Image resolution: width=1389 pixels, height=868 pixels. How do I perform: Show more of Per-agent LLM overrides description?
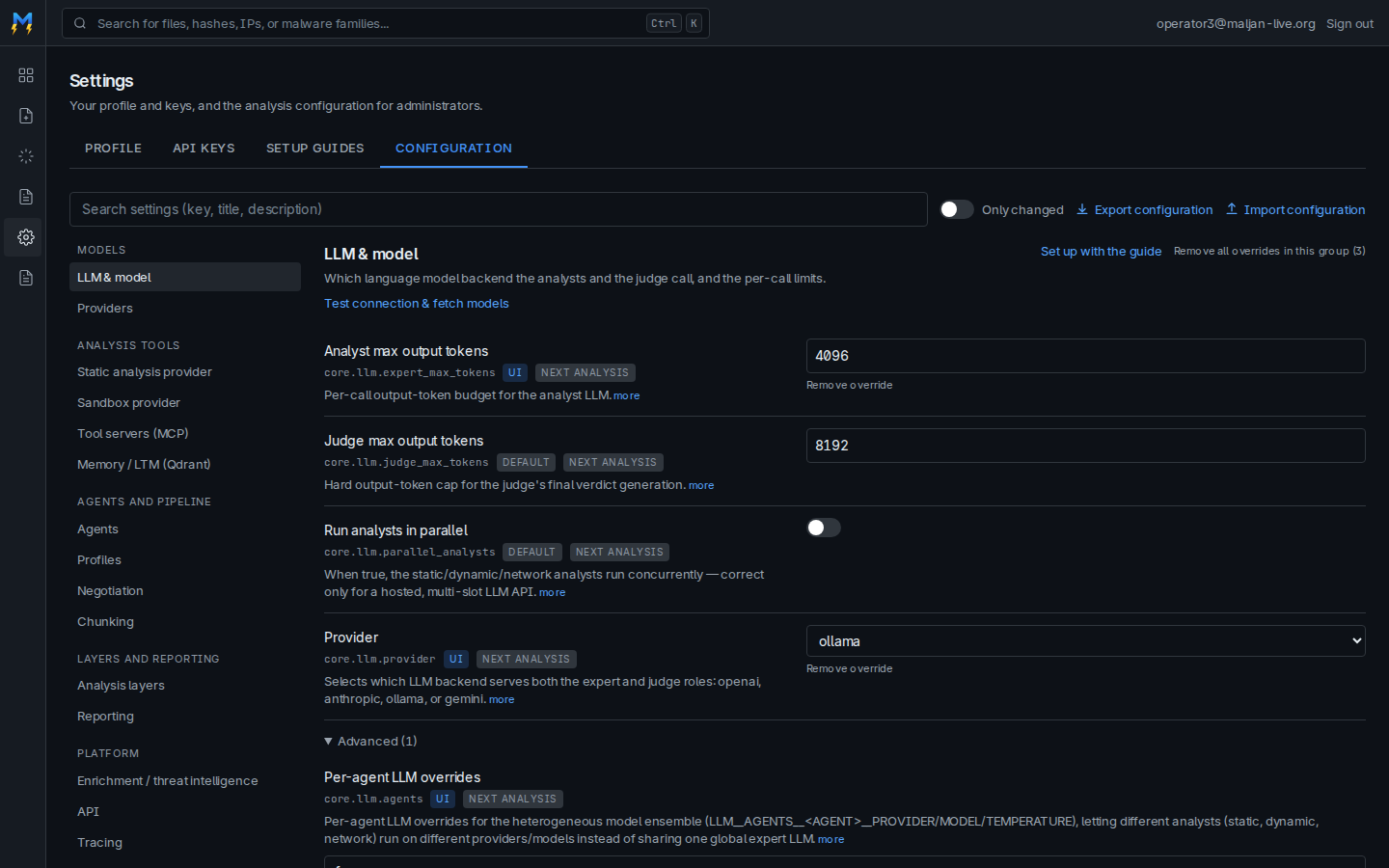click(831, 839)
